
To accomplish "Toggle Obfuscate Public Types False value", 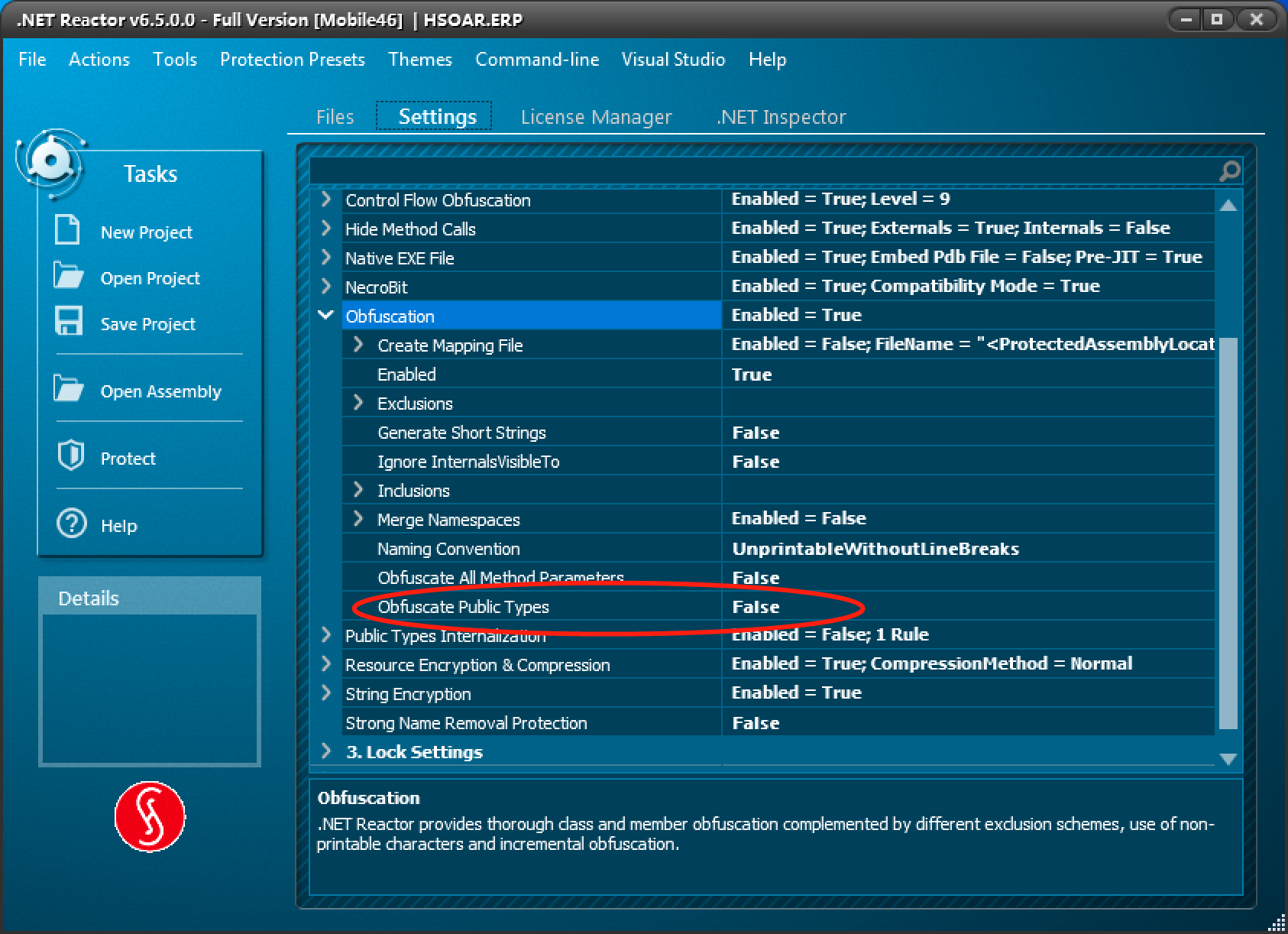I will point(968,607).
